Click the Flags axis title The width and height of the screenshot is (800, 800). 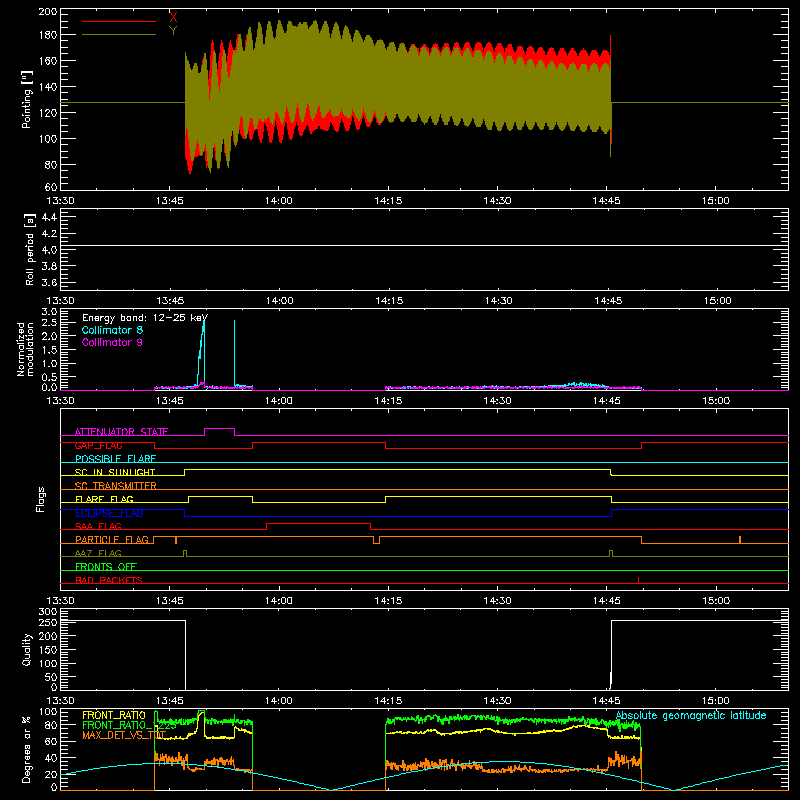[40, 499]
